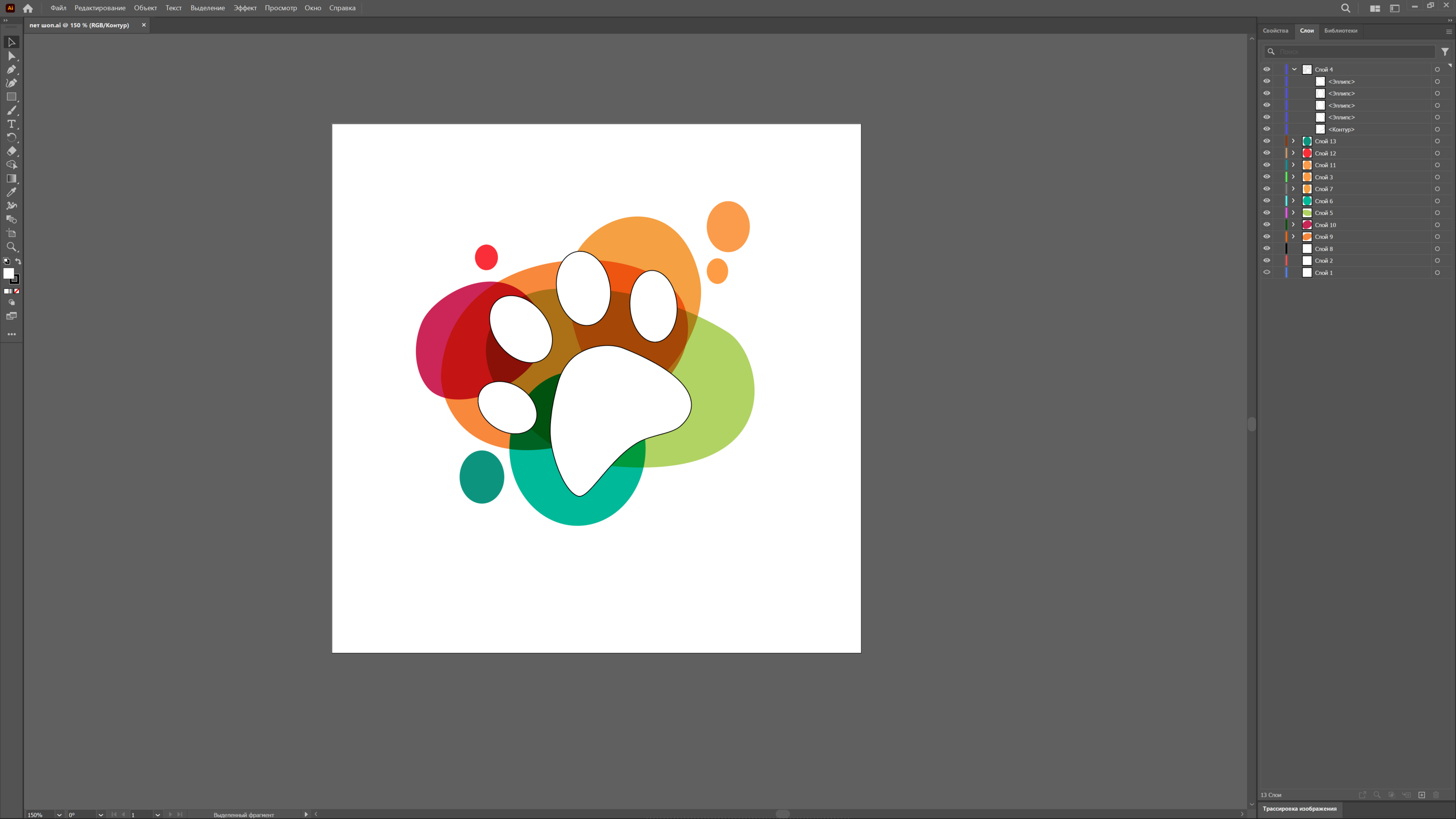Open the Эффект menu
The image size is (1456, 819).
pos(245,8)
